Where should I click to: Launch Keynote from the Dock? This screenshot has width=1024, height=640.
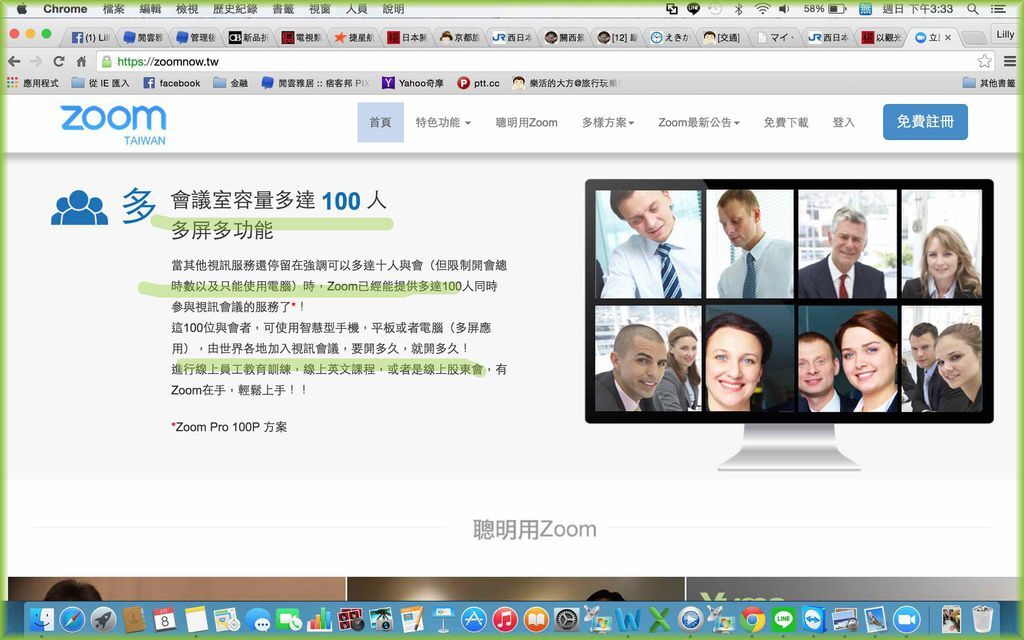coord(443,618)
